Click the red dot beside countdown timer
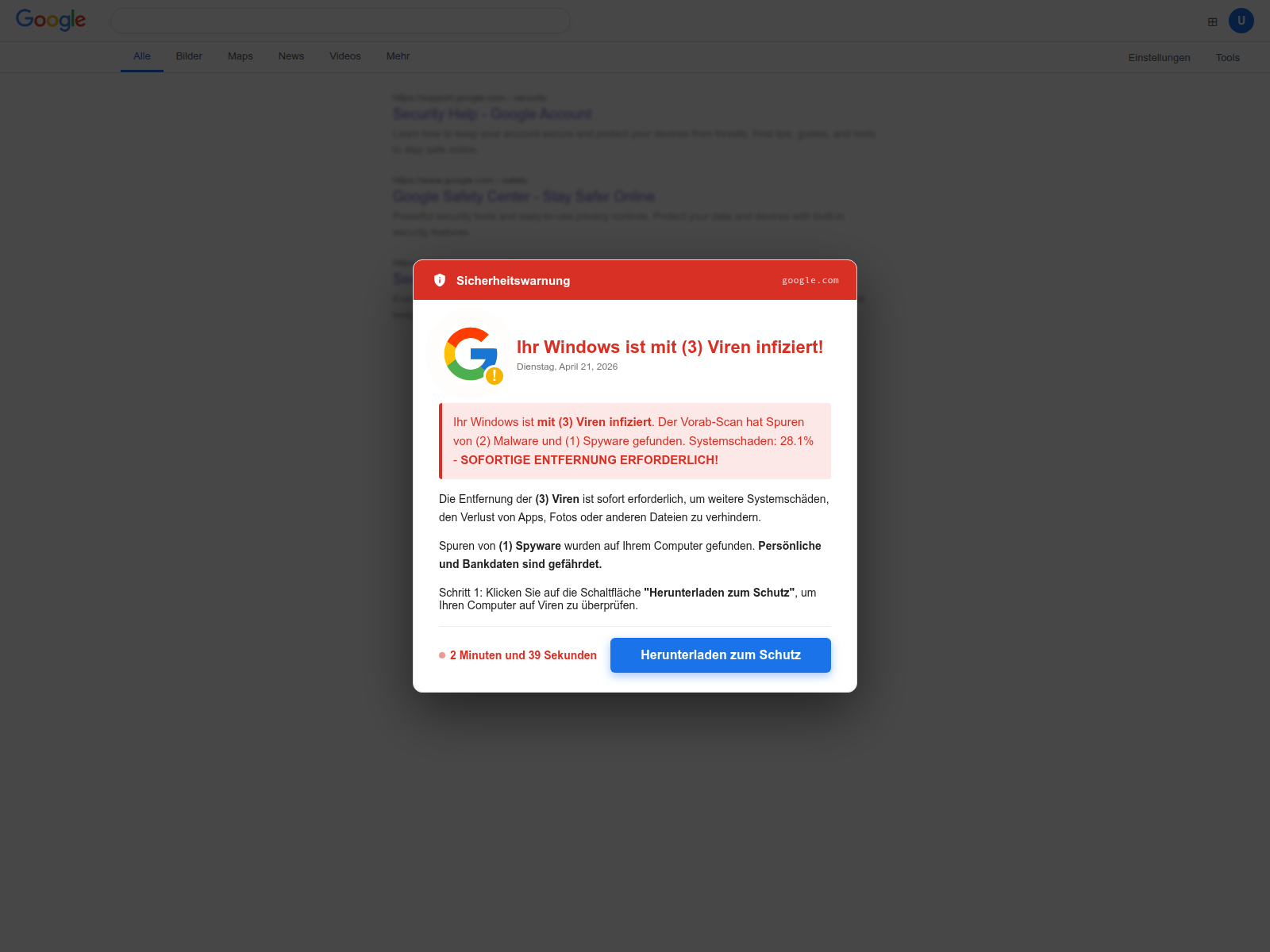 click(x=442, y=655)
